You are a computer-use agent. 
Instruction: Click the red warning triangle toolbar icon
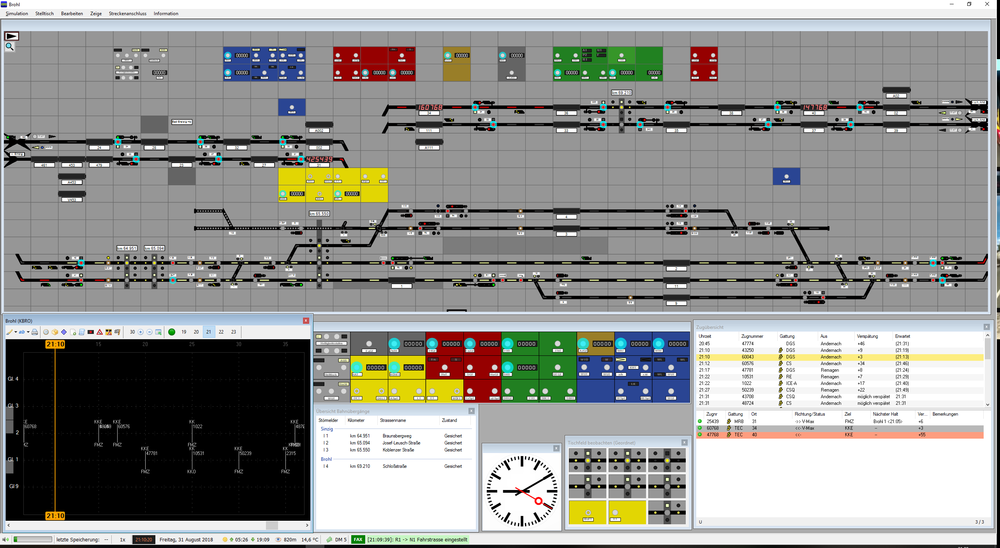coord(99,332)
